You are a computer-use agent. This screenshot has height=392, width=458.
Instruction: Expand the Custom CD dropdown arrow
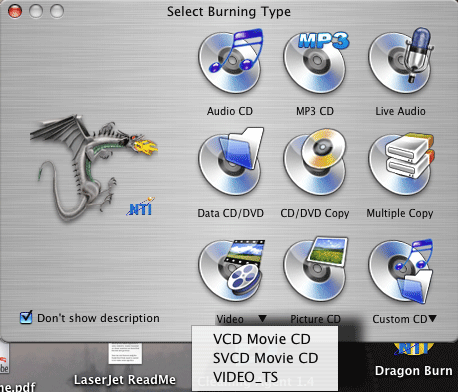[x=432, y=319]
